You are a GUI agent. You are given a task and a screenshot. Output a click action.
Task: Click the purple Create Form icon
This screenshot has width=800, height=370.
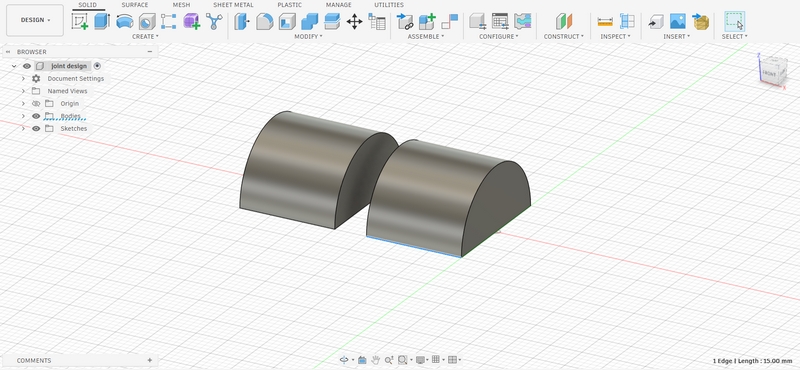point(191,21)
